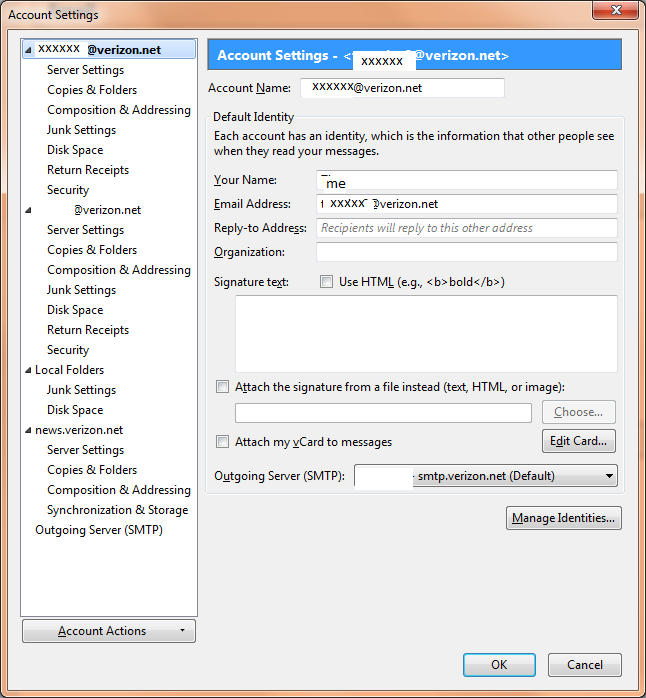Open Security under second verizon account

tap(68, 350)
